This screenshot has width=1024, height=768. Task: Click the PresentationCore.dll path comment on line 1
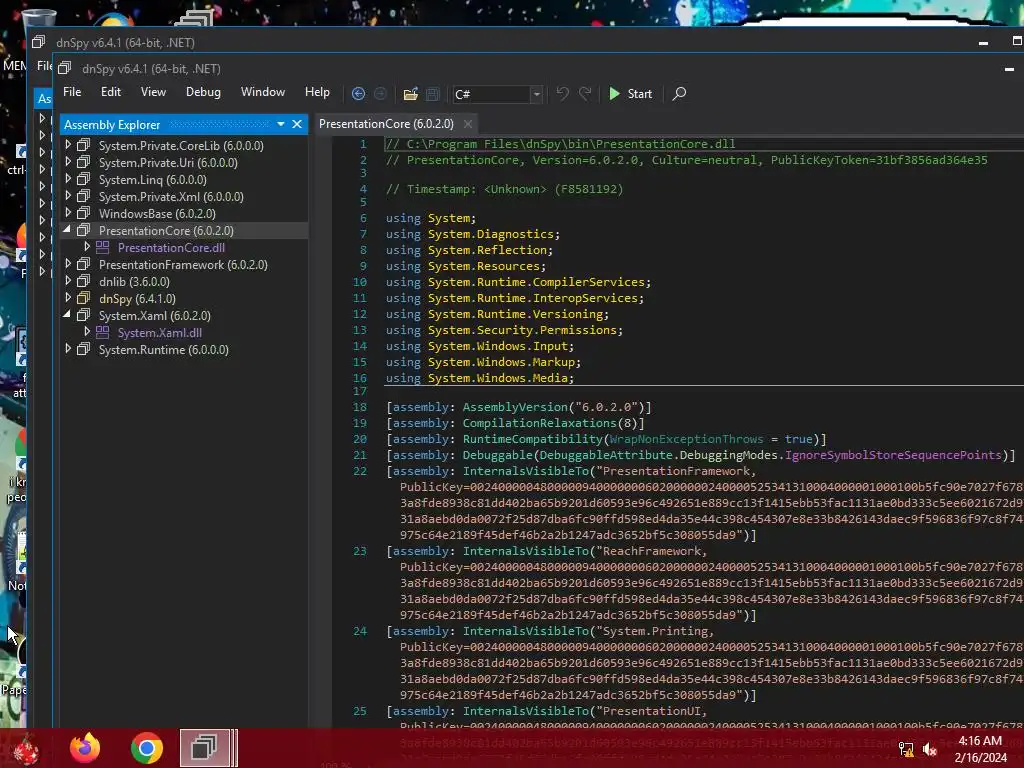(560, 144)
